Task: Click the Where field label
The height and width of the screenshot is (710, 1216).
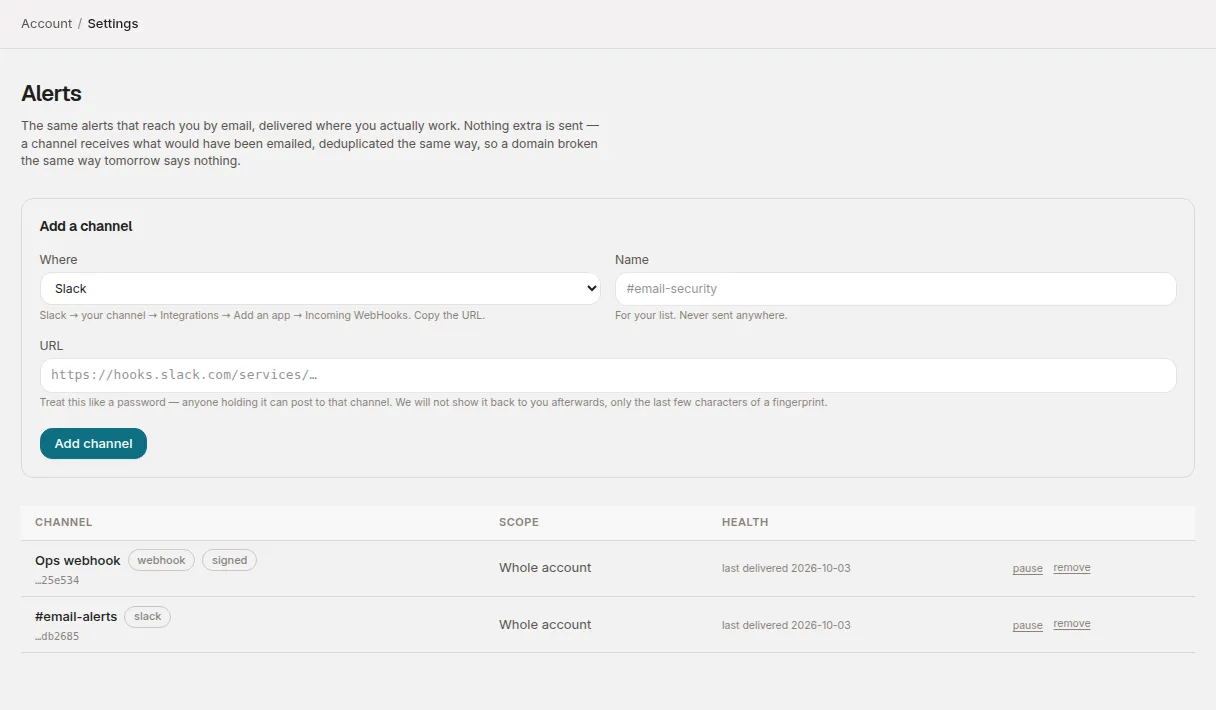Action: pos(58,260)
